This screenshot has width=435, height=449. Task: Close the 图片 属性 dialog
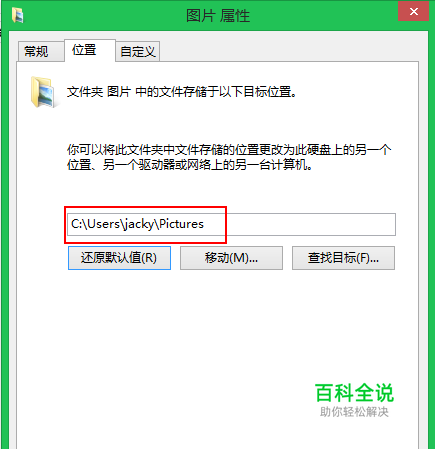(413, 12)
